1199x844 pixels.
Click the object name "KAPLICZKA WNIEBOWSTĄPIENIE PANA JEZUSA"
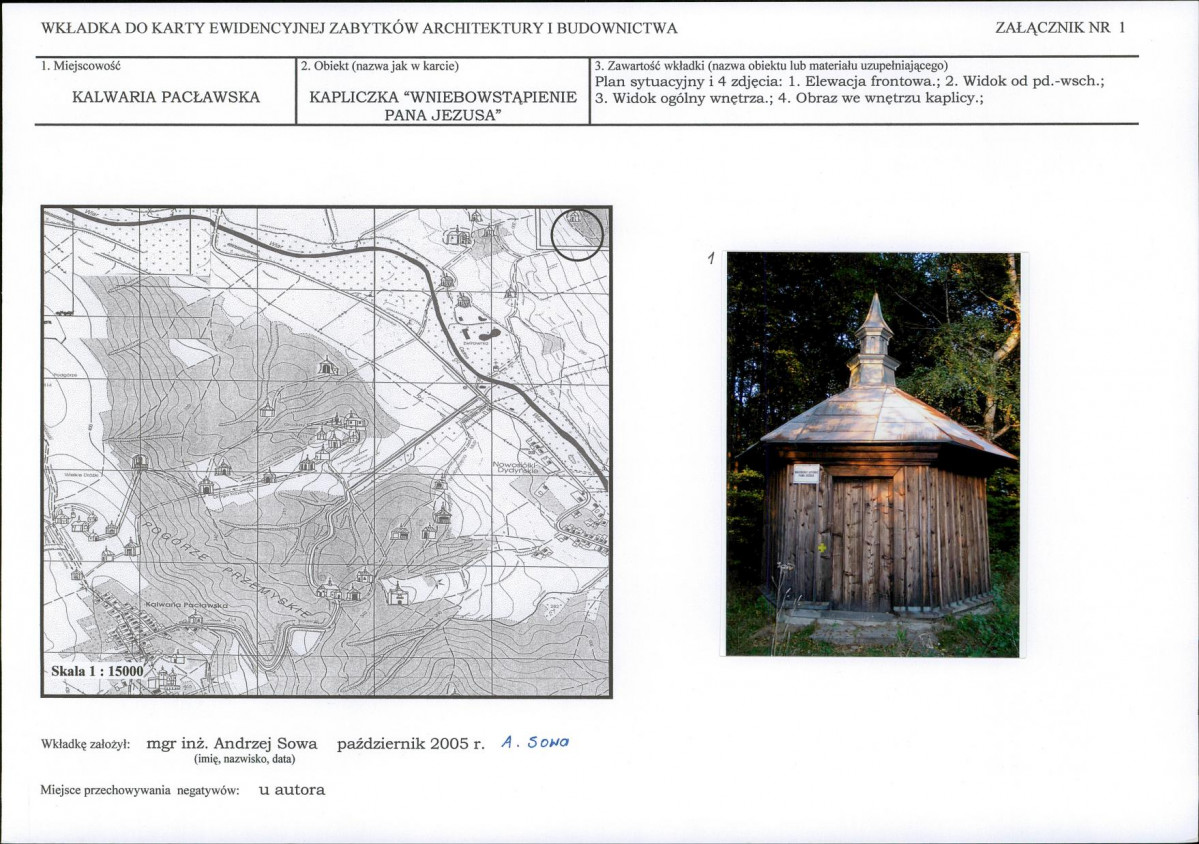click(443, 105)
